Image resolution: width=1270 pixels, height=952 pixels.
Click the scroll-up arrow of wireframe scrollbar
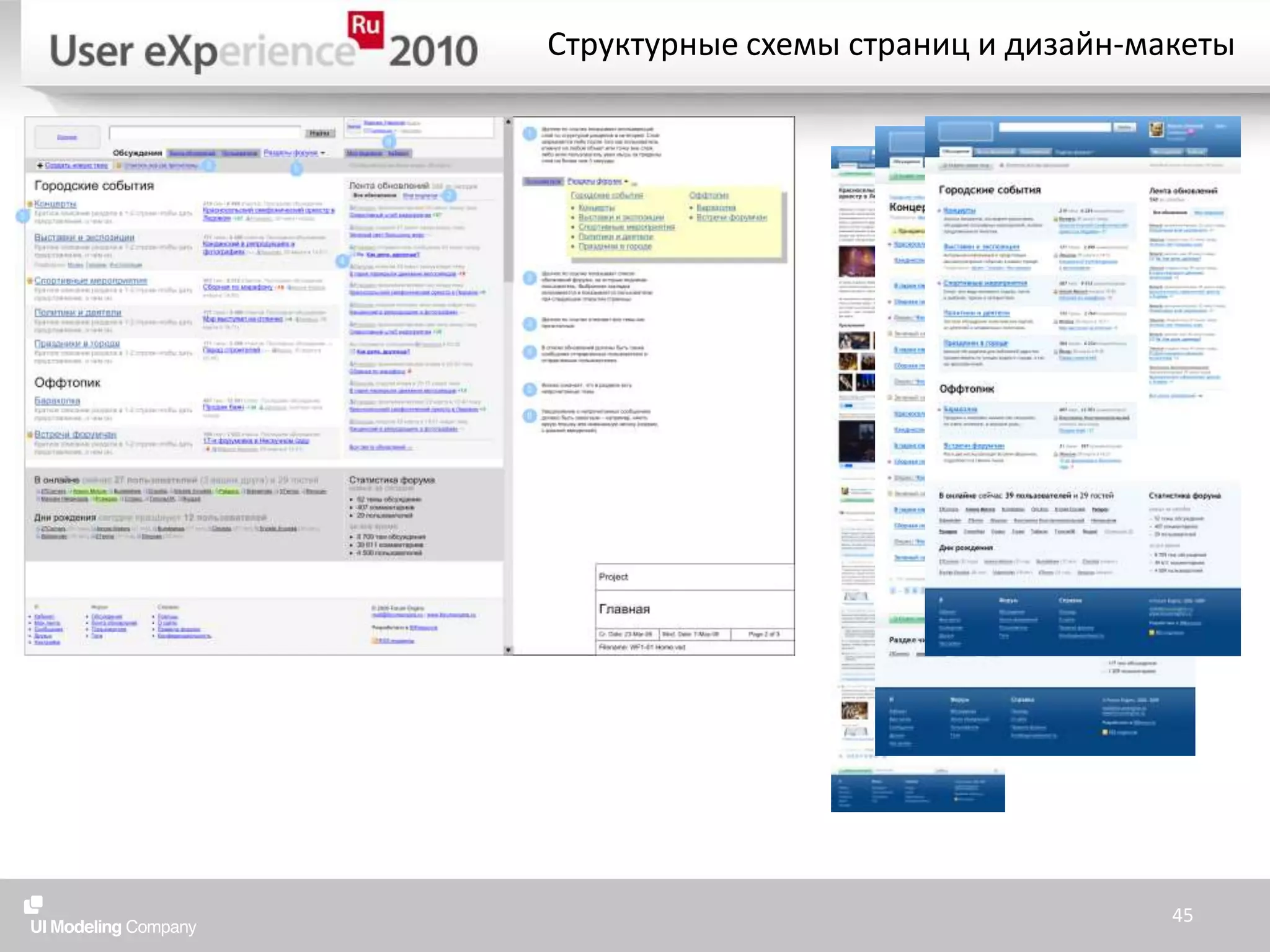point(508,122)
